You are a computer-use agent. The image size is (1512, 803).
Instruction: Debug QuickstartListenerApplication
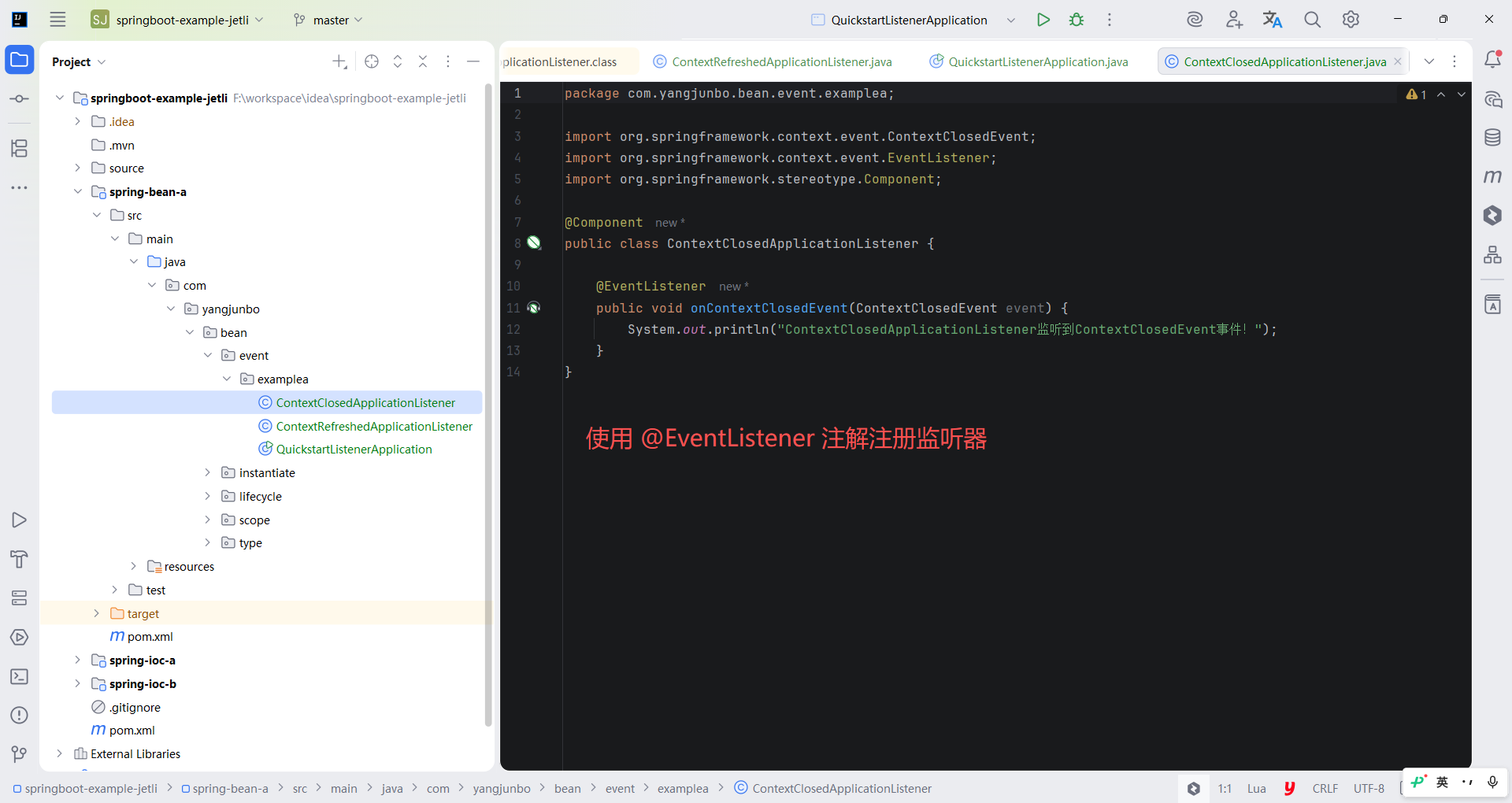1077,20
